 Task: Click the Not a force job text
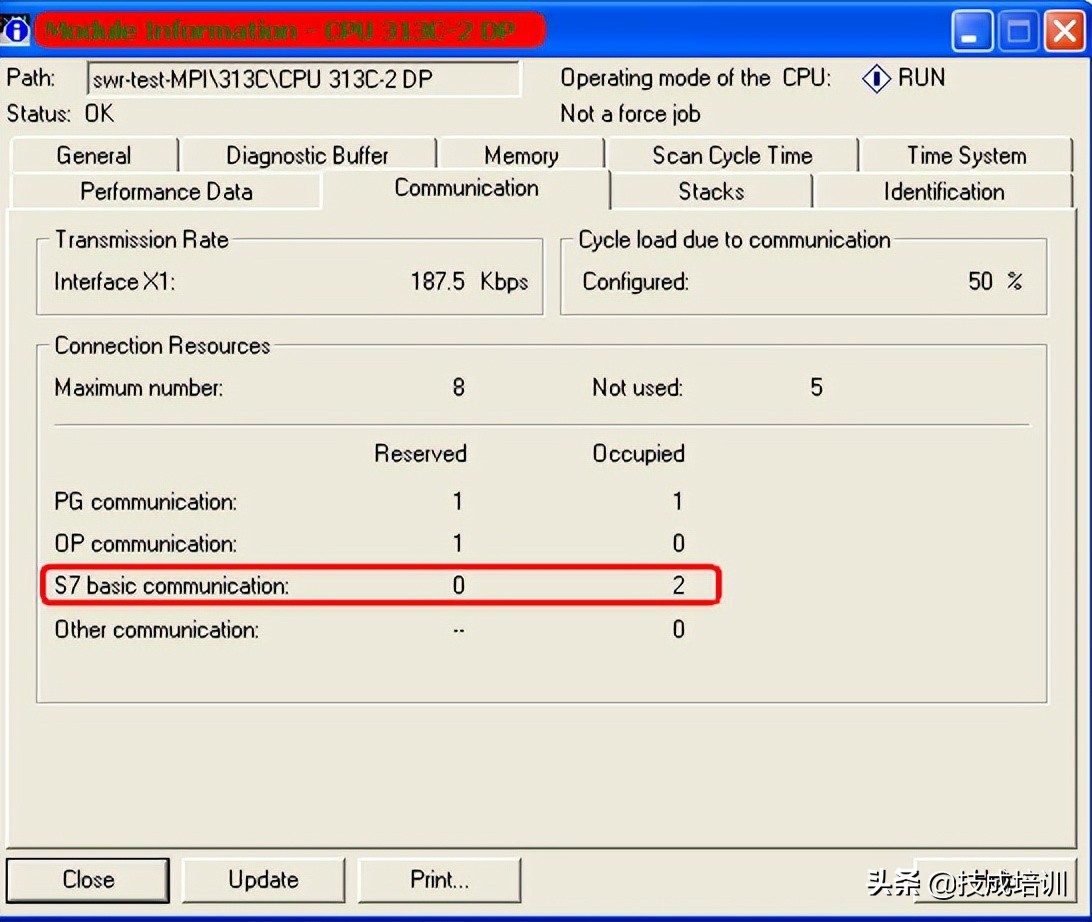(630, 114)
